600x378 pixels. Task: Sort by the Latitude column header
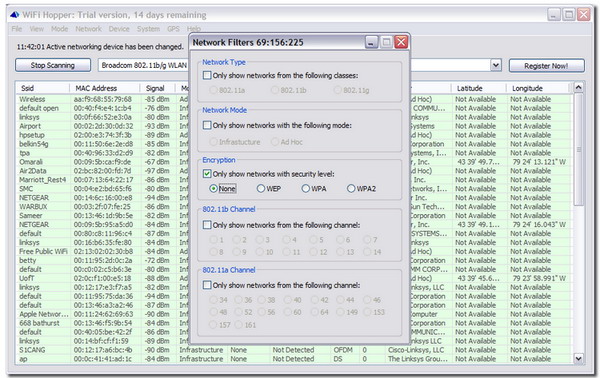[478, 88]
